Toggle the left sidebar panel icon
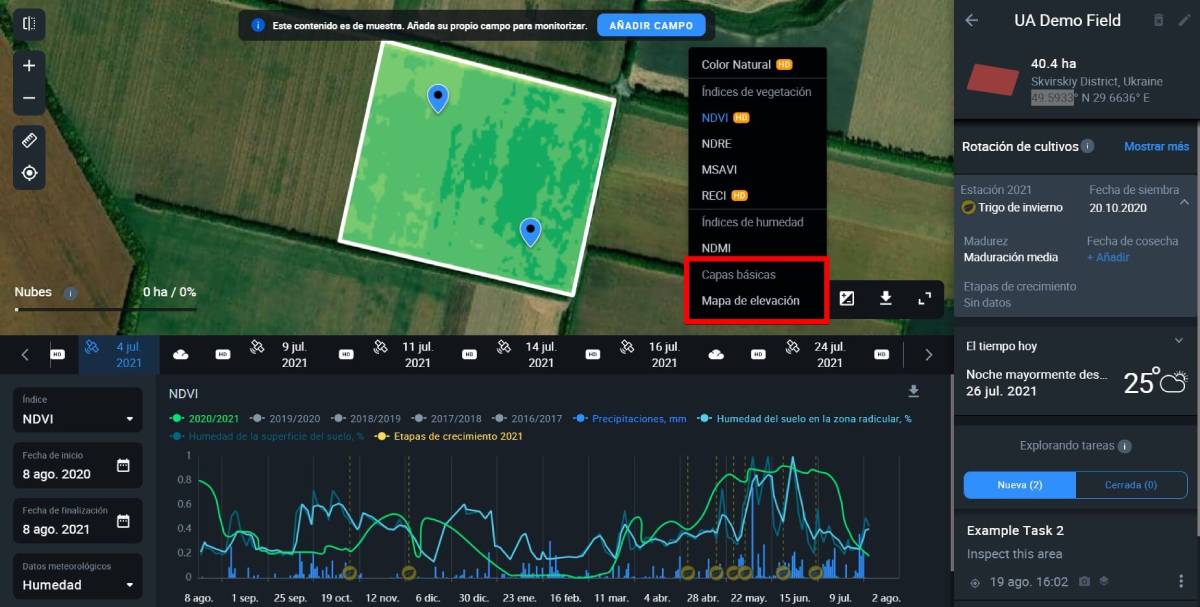The width and height of the screenshot is (1200, 607). pos(29,23)
